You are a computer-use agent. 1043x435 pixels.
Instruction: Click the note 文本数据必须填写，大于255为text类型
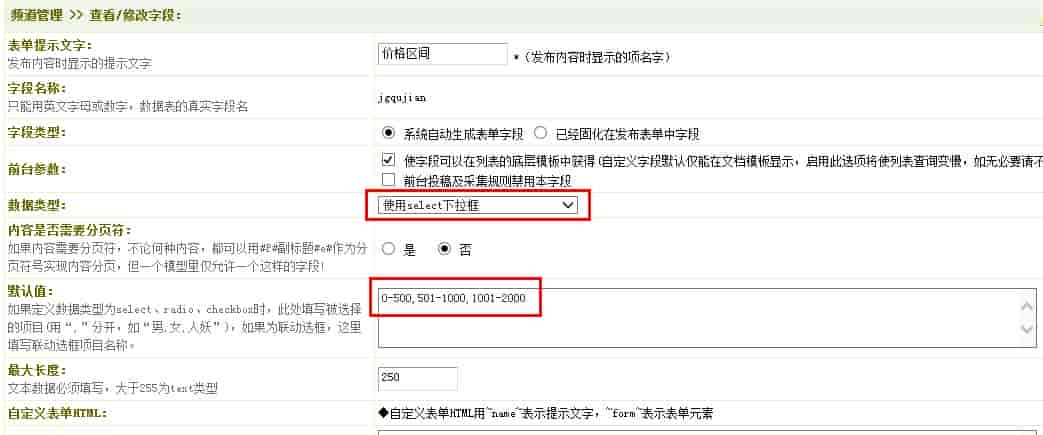coord(112,388)
